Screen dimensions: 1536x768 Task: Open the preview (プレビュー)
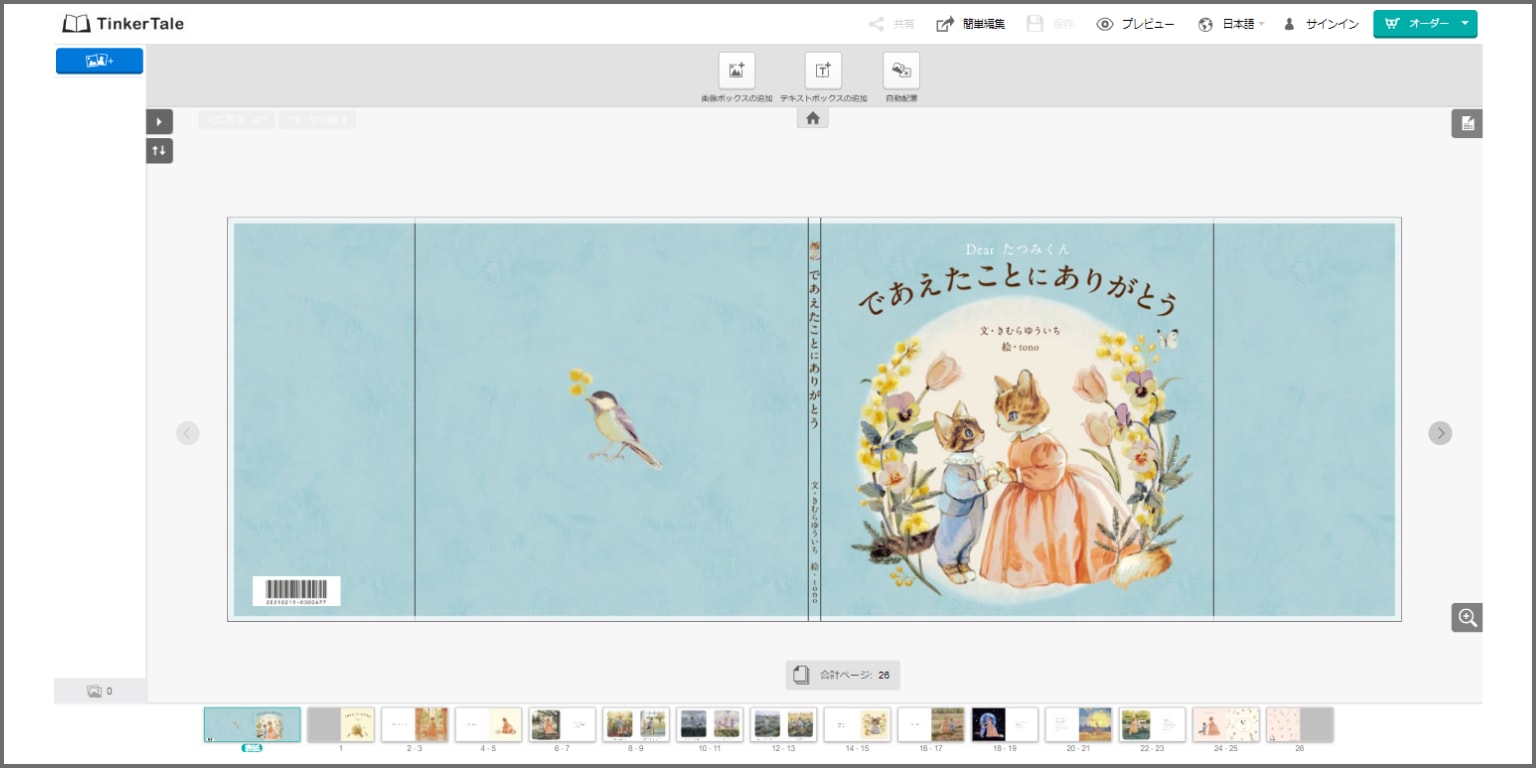(1135, 24)
